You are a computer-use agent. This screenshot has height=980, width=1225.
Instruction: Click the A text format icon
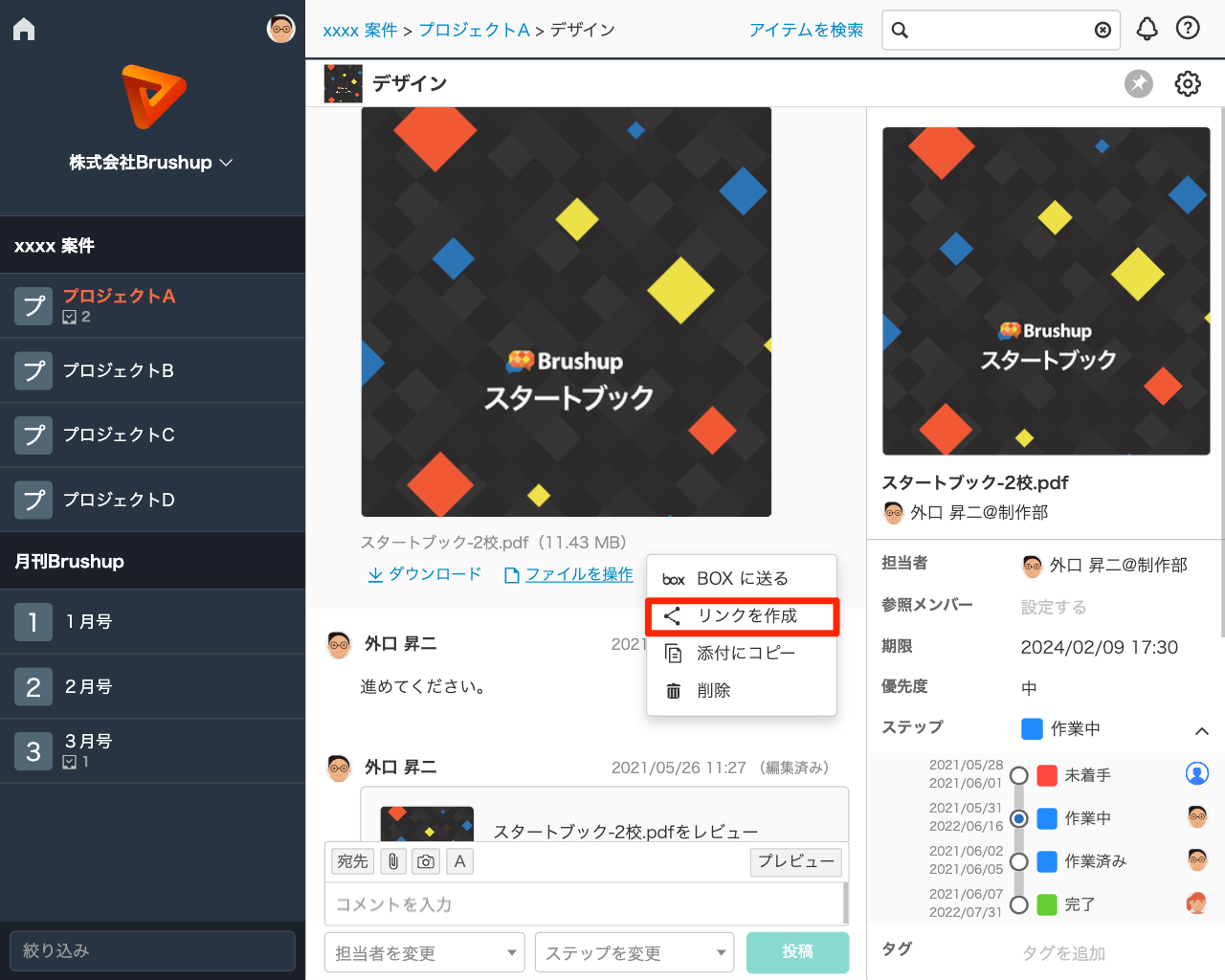[459, 861]
